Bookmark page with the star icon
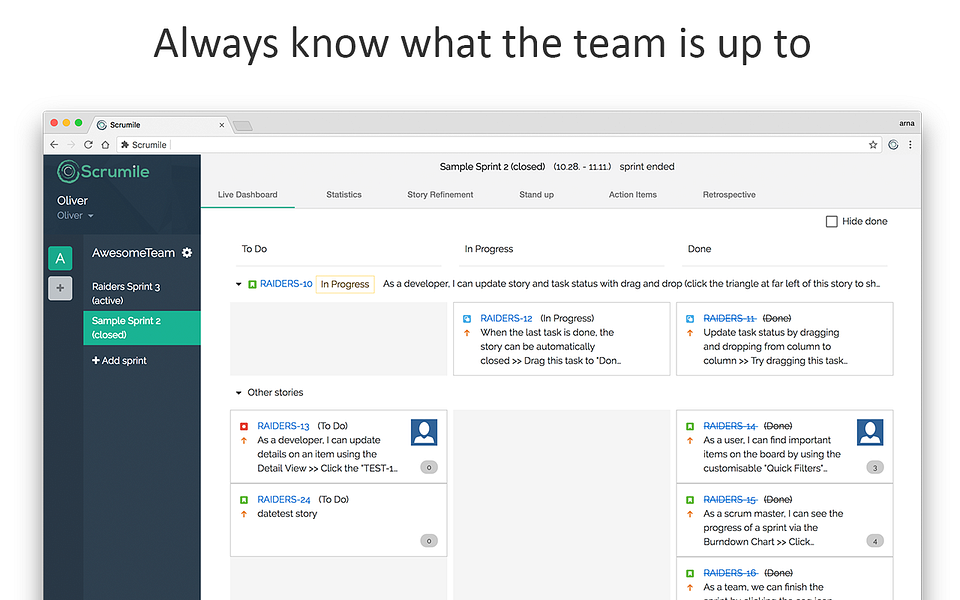The width and height of the screenshot is (960, 600). tap(873, 144)
